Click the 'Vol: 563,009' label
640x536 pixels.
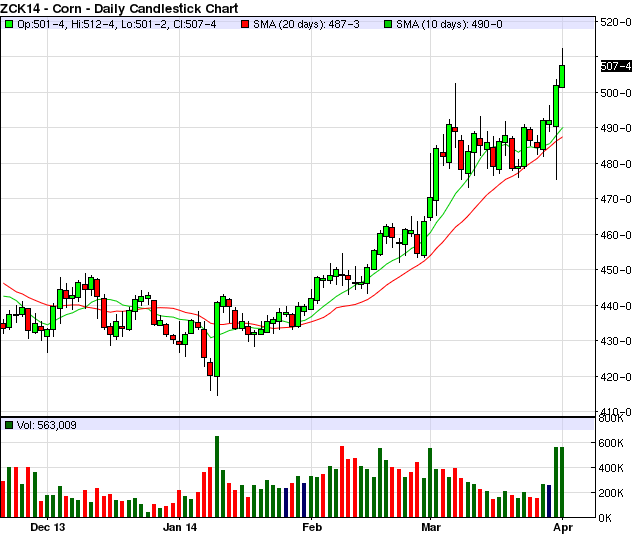coord(47,425)
